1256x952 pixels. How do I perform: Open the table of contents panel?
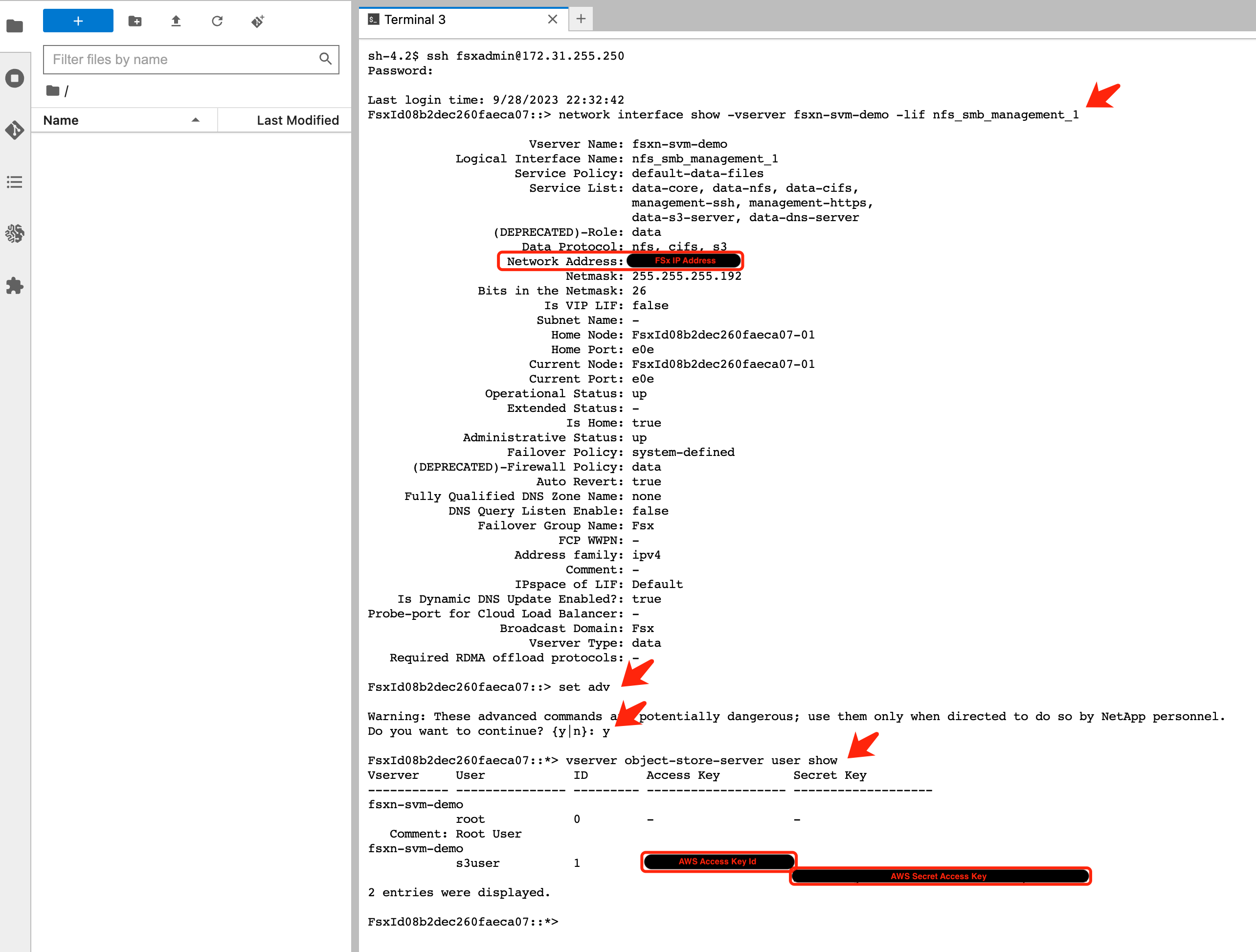[x=15, y=182]
